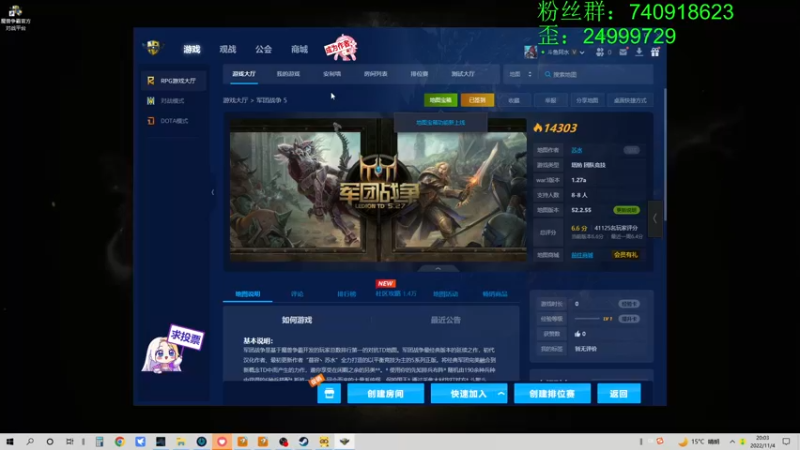Switch to the 排位赛 tab
Viewport: 800px width, 450px height.
[419, 74]
